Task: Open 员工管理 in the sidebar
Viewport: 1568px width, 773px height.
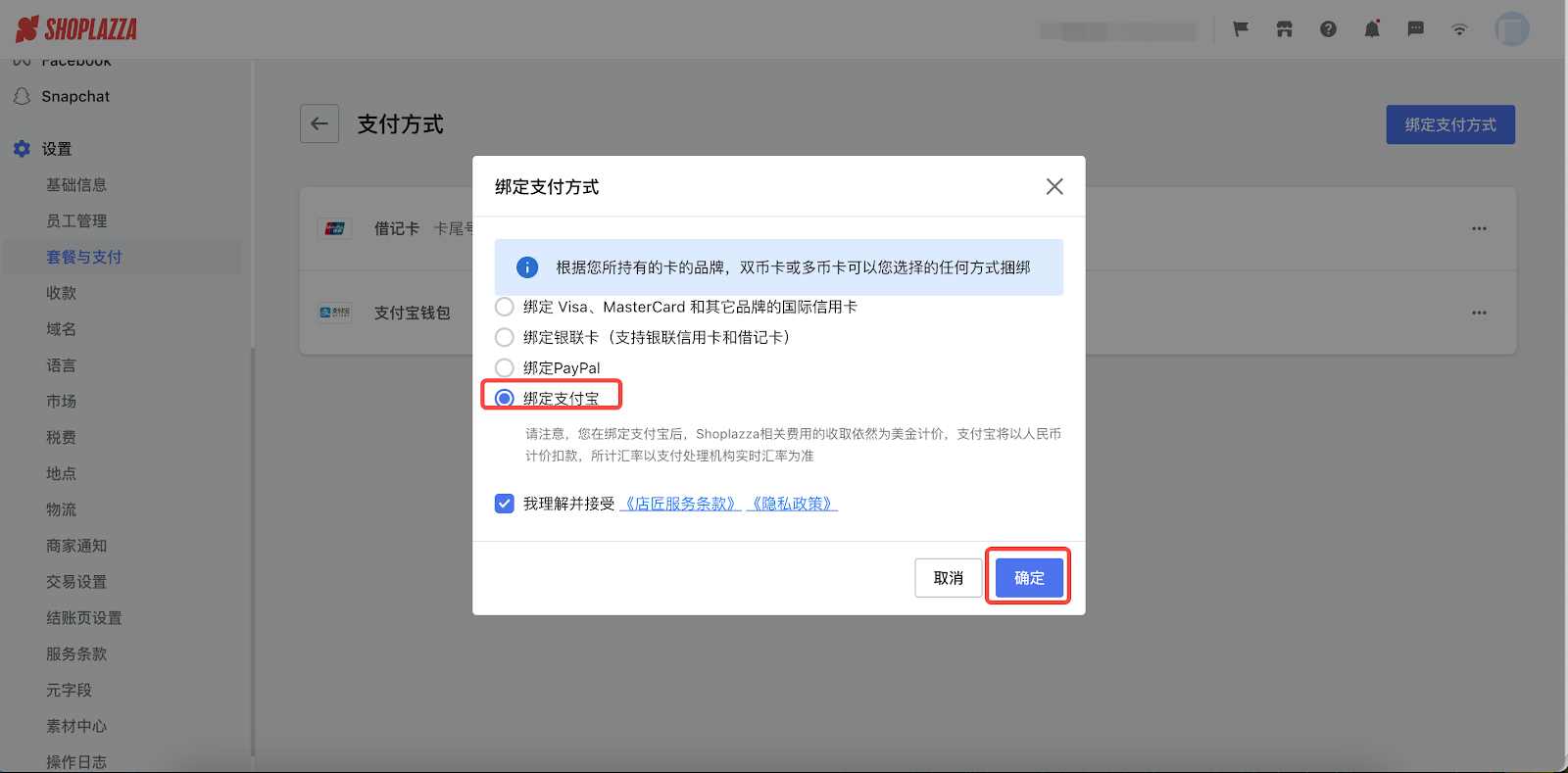Action: click(76, 221)
